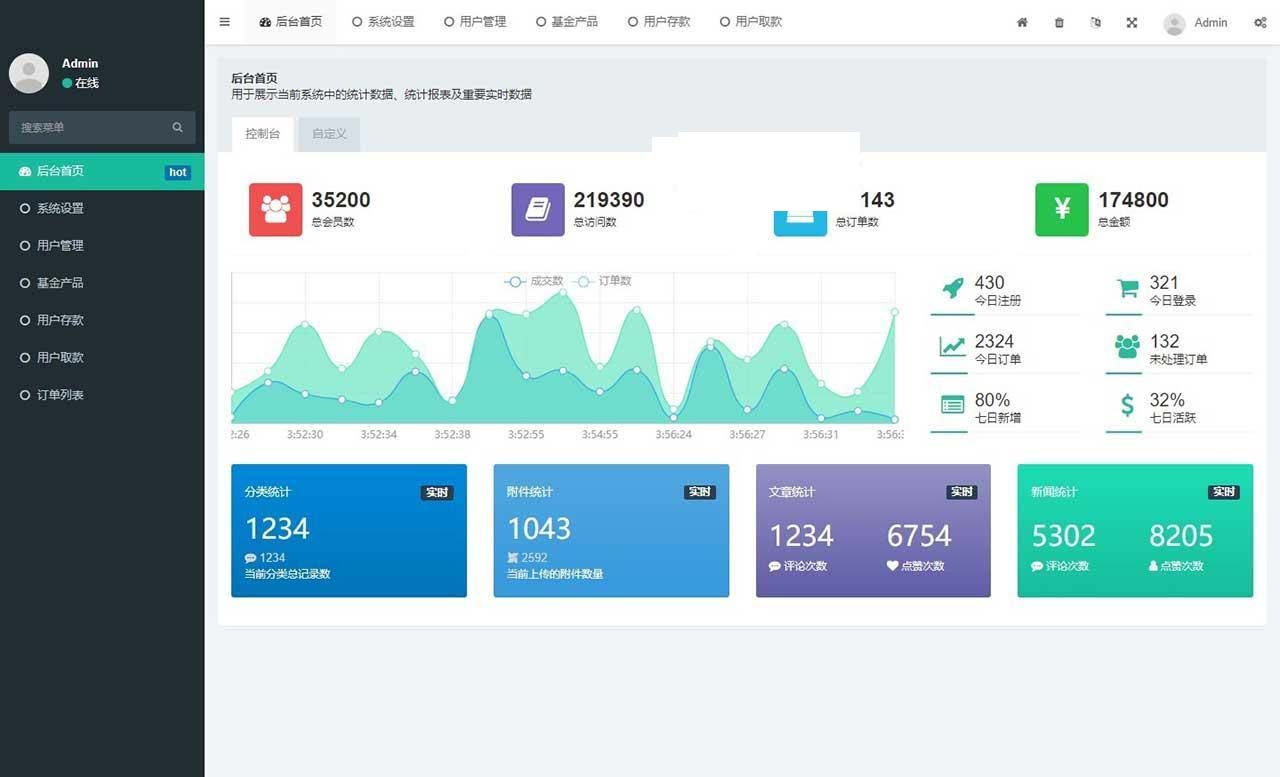
Task: Open 订单列表 in the sidebar
Action: (60, 395)
